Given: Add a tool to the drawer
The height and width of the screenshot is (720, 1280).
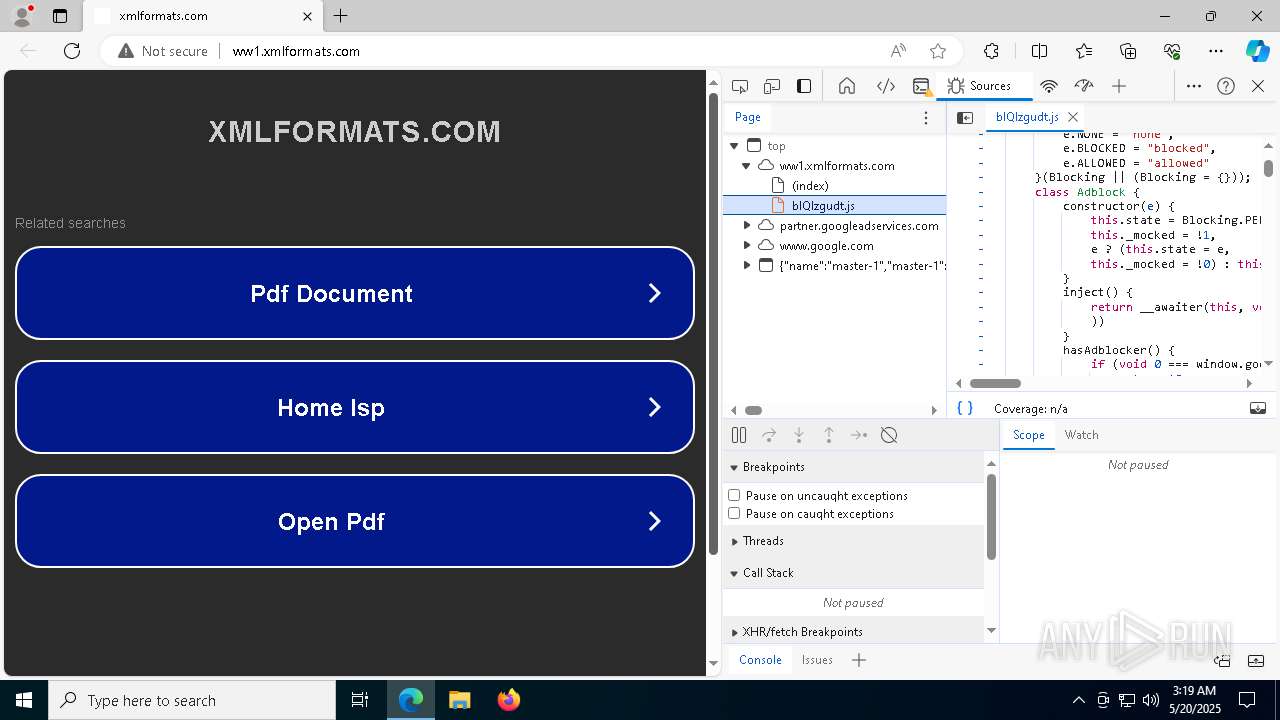Looking at the screenshot, I should click(x=859, y=660).
